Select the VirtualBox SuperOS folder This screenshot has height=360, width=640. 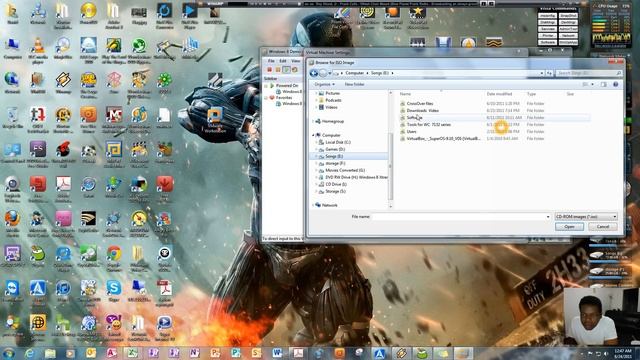(443, 139)
